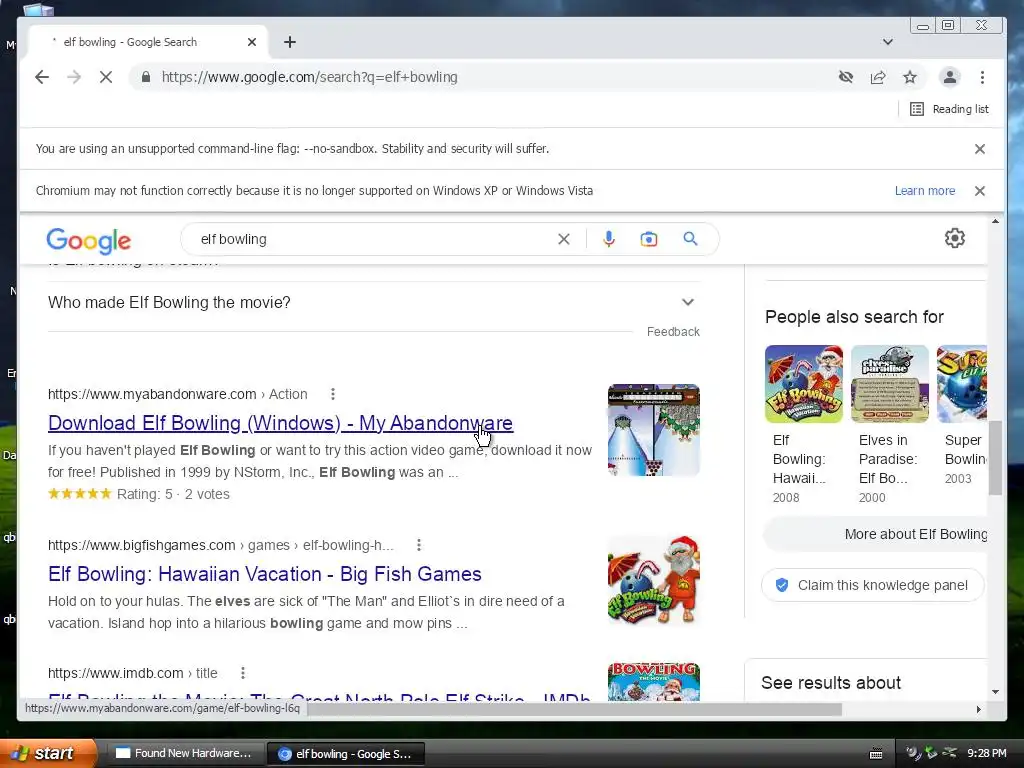
Task: Open the Windows Start menu
Action: tap(48, 754)
